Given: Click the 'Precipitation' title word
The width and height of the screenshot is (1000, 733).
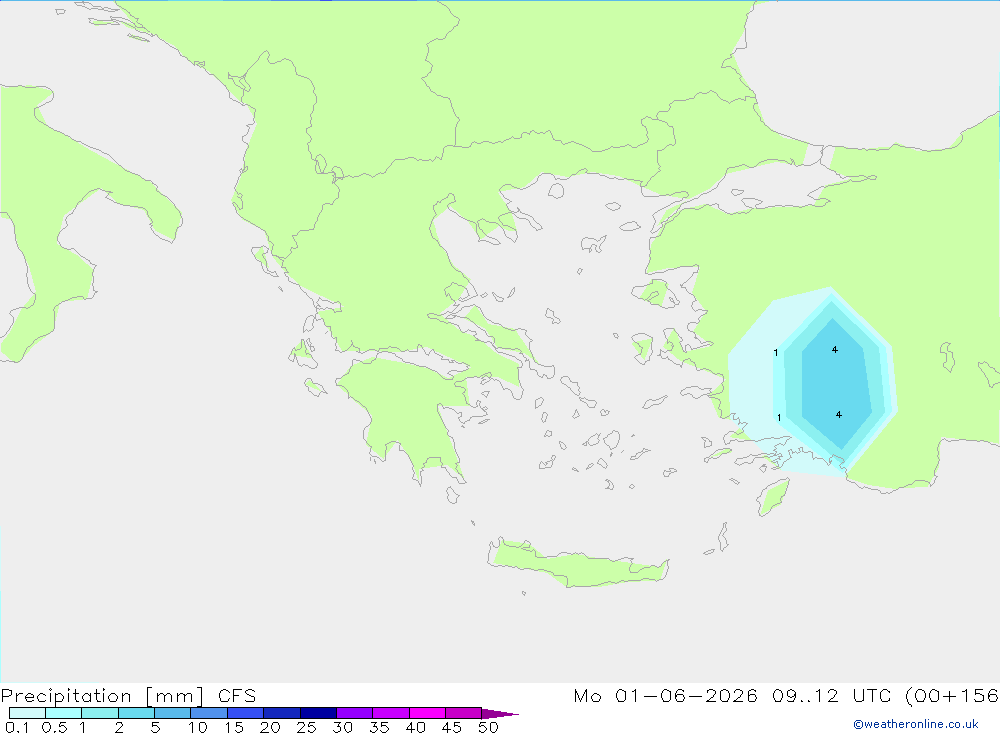Looking at the screenshot, I should tap(66, 696).
